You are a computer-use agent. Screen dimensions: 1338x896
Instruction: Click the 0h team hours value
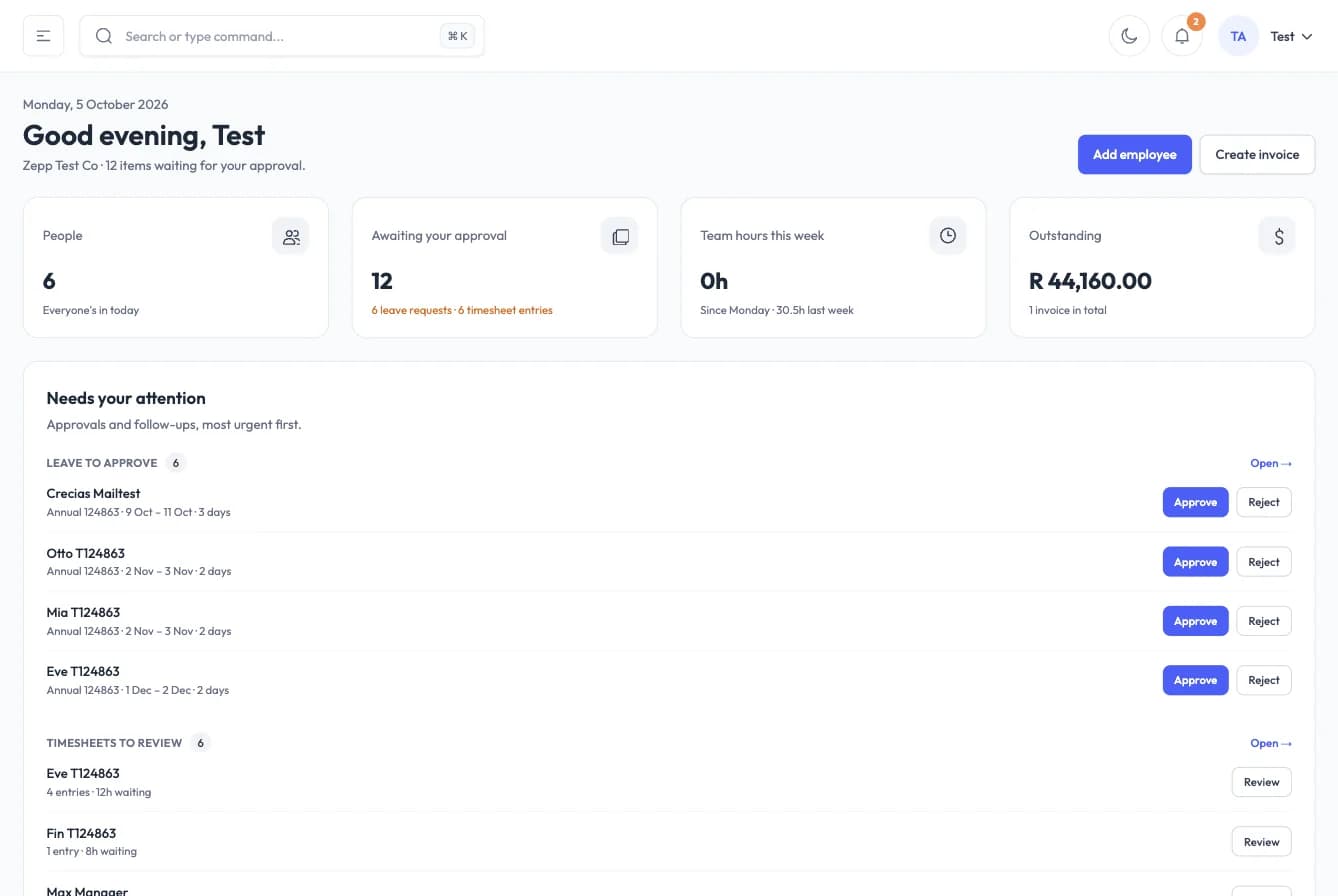click(714, 281)
